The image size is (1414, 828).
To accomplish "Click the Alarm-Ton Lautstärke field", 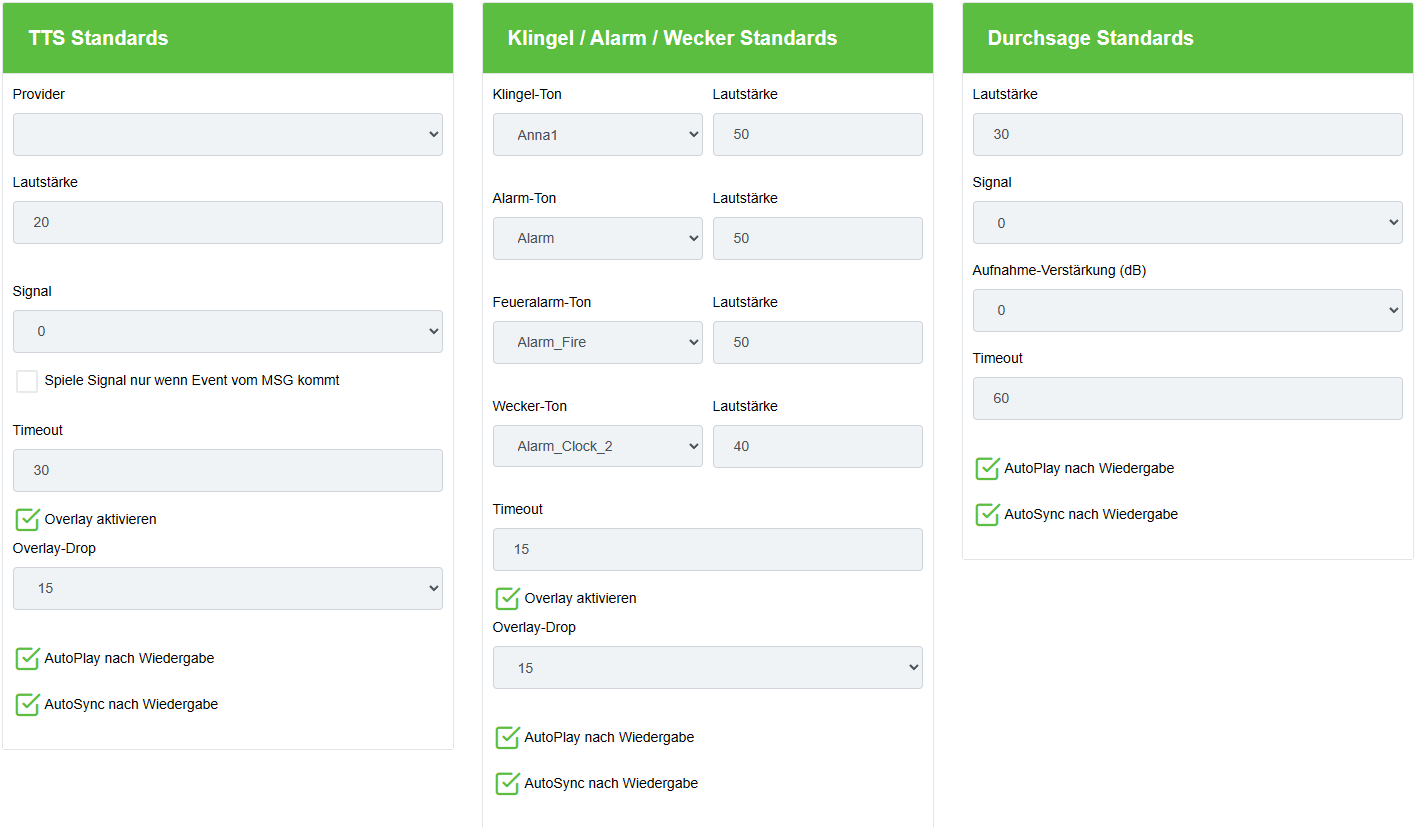I will point(817,239).
